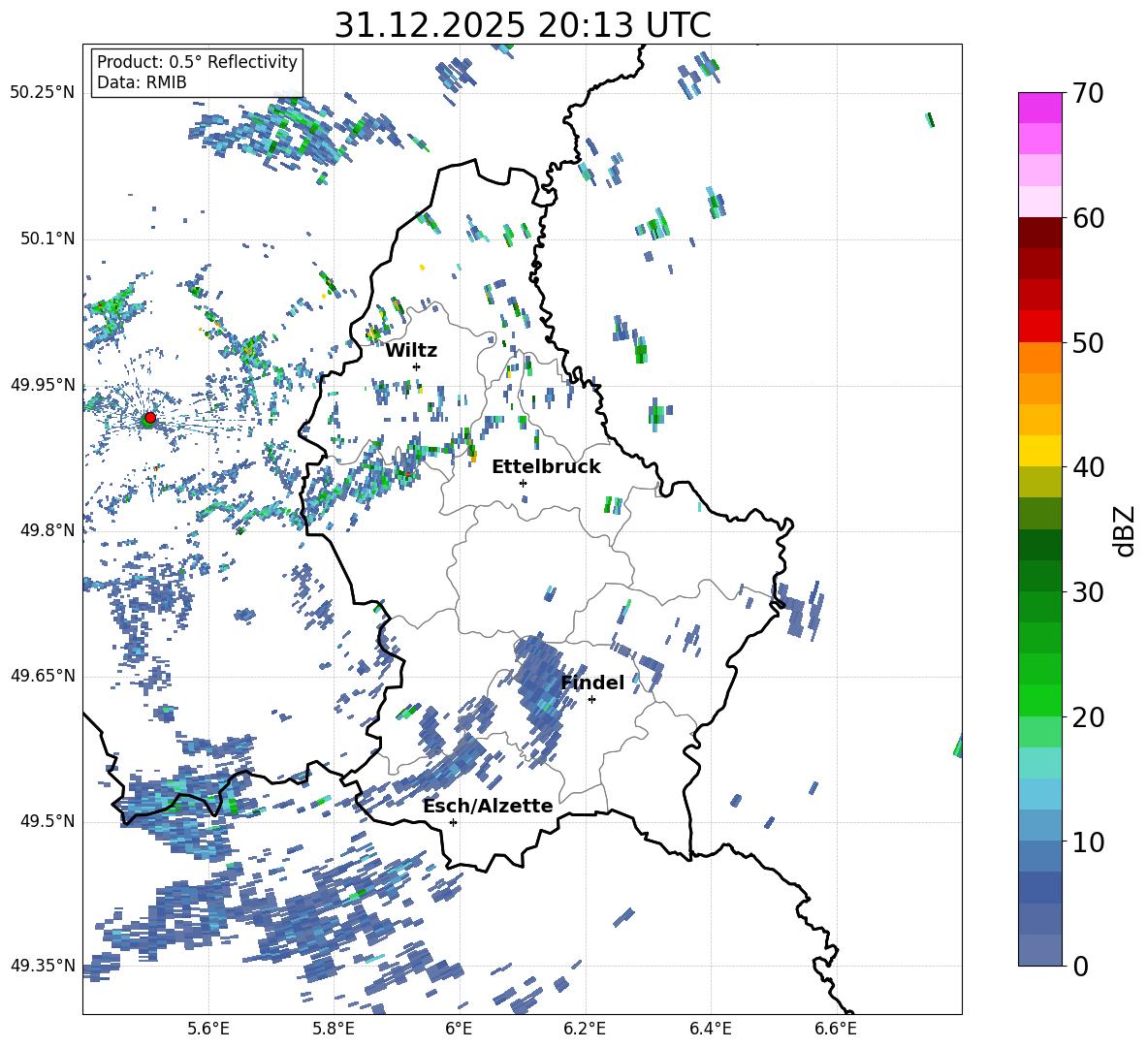Click the Findel station label
Image resolution: width=1148 pixels, height=1048 pixels.
point(592,683)
